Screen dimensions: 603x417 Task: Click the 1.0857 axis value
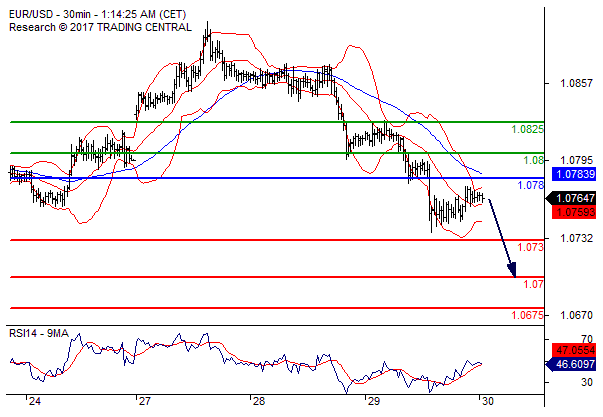[x=576, y=83]
